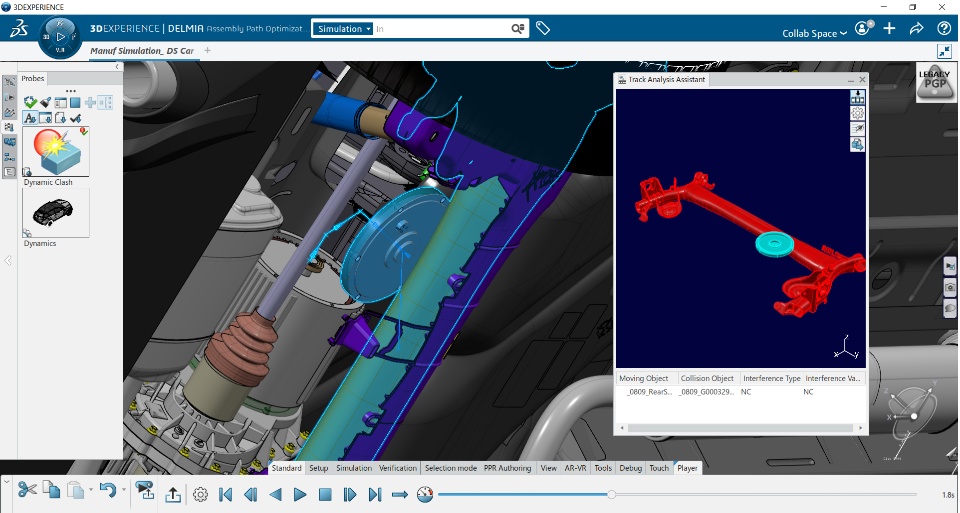This screenshot has height=513, width=960.
Task: Toggle the checkmark download option in Probes
Action: (x=75, y=118)
